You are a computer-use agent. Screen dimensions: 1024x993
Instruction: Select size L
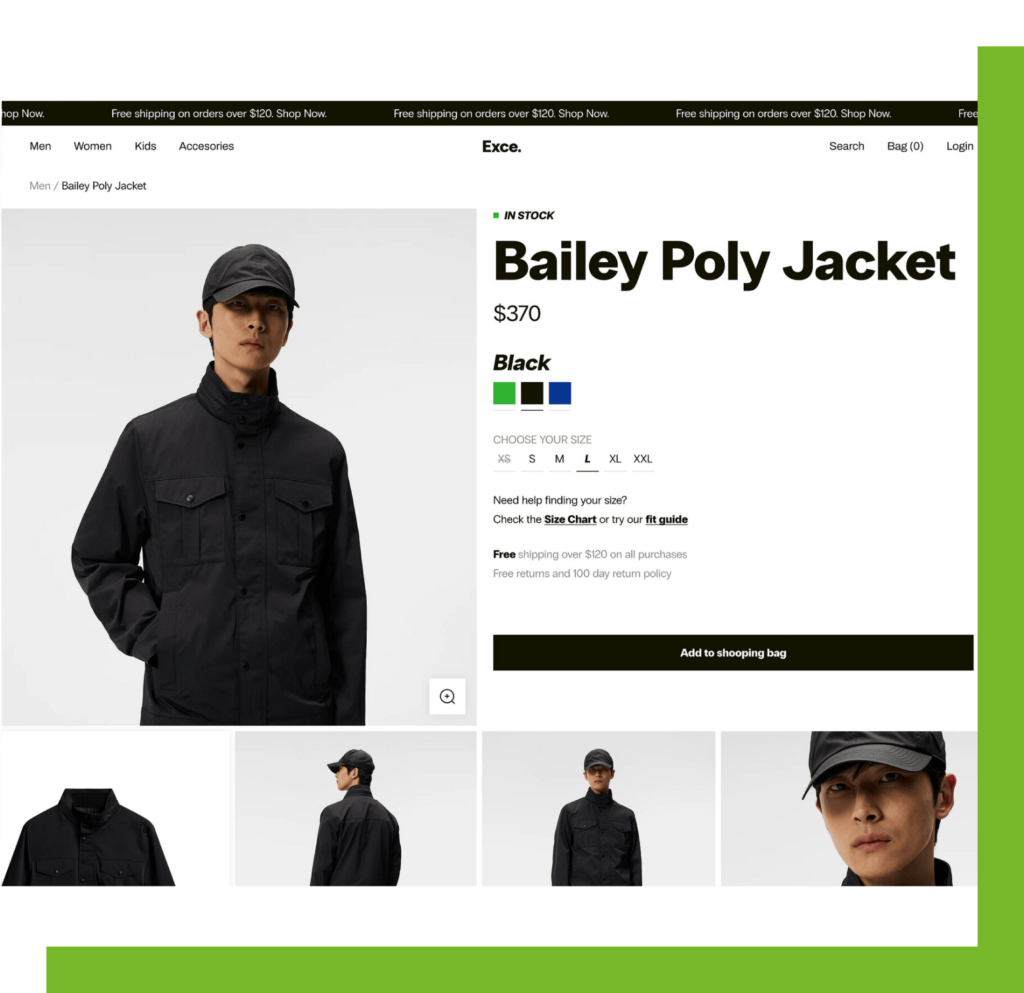pyautogui.click(x=587, y=459)
